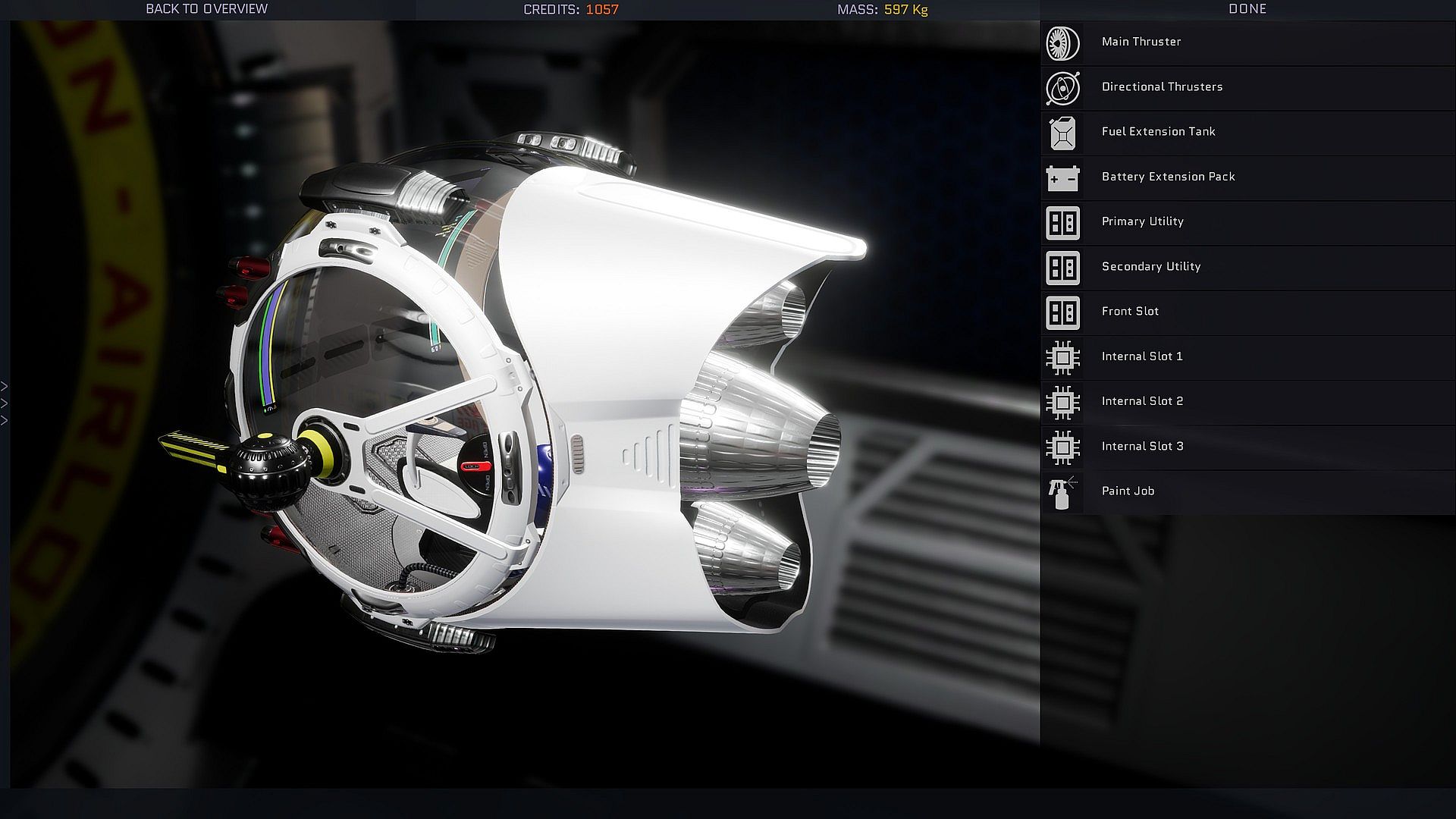1456x819 pixels.
Task: Click the Internal Slot 2 chip icon
Action: click(1062, 403)
